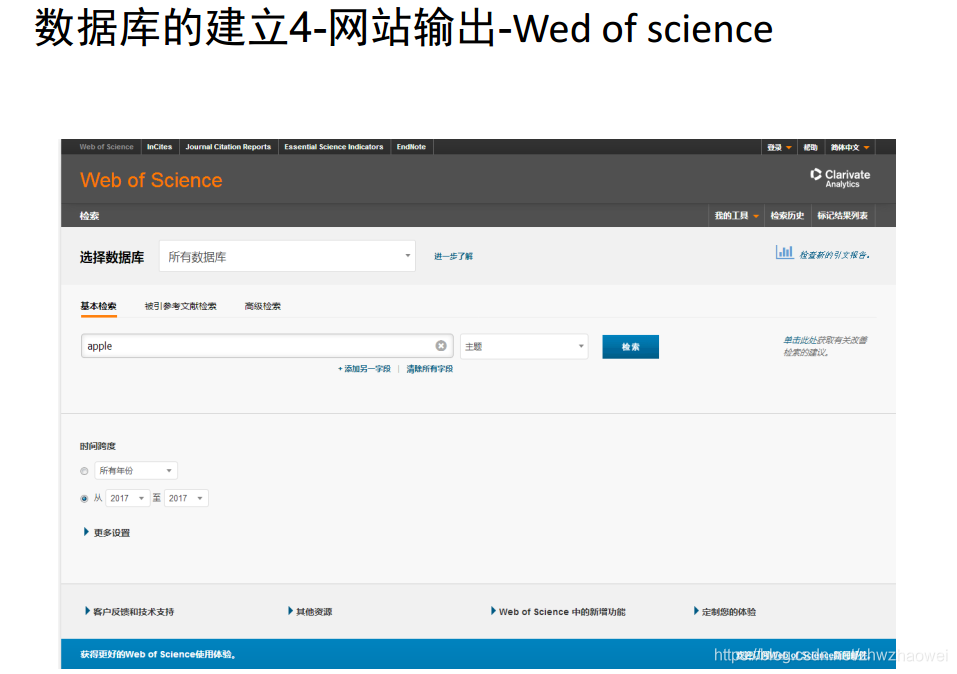Open 检索历史 search history

coord(787,216)
